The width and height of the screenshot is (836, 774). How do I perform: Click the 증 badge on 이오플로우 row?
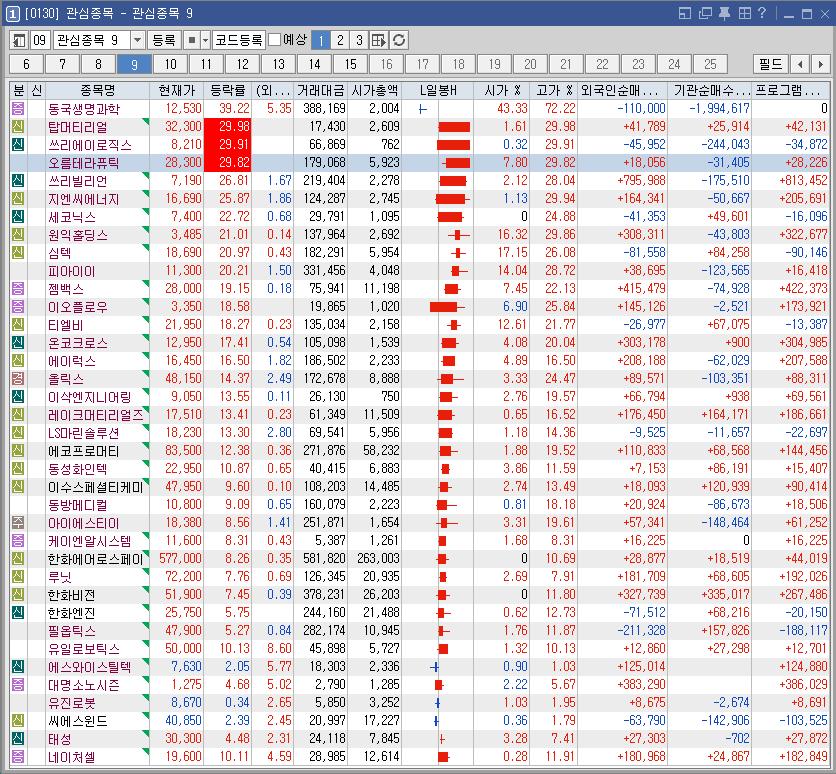[18, 307]
